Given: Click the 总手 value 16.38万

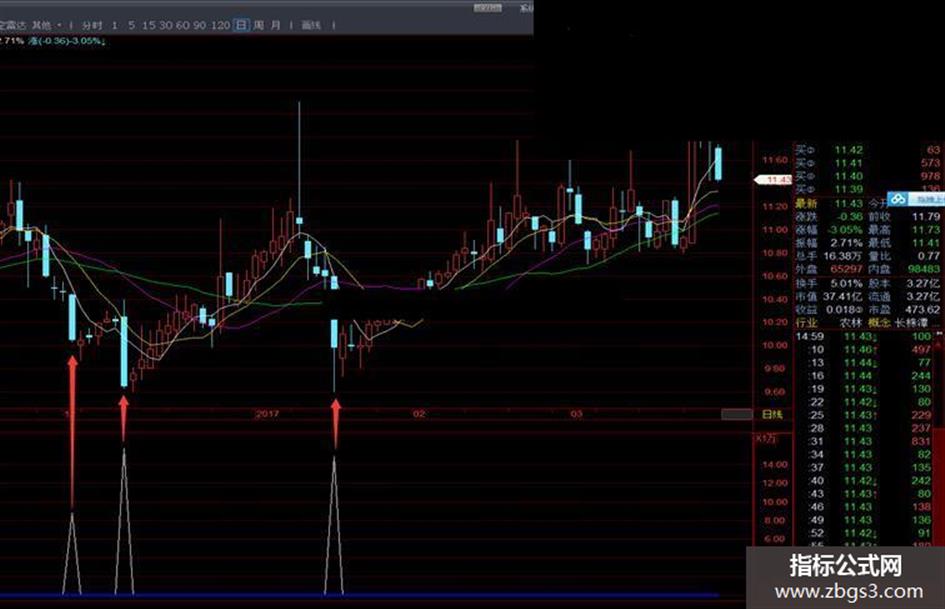Looking at the screenshot, I should [x=844, y=256].
